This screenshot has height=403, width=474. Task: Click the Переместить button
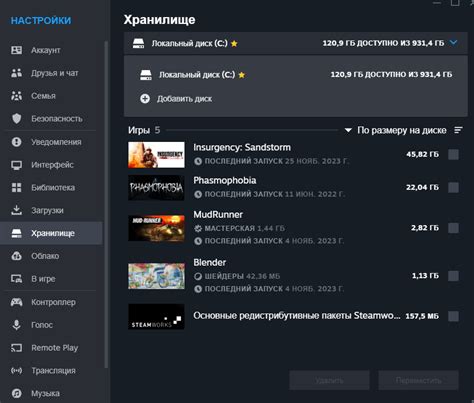click(418, 380)
